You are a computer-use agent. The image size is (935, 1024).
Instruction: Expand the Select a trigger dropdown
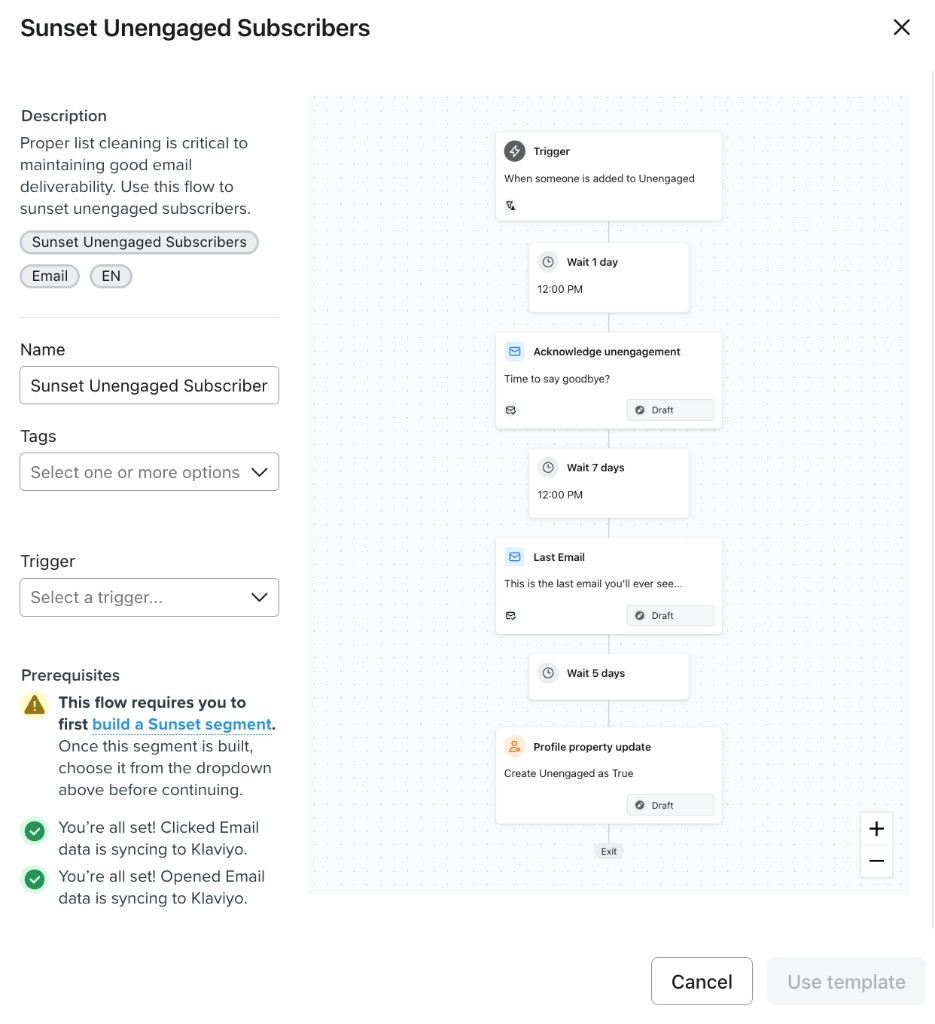[149, 597]
